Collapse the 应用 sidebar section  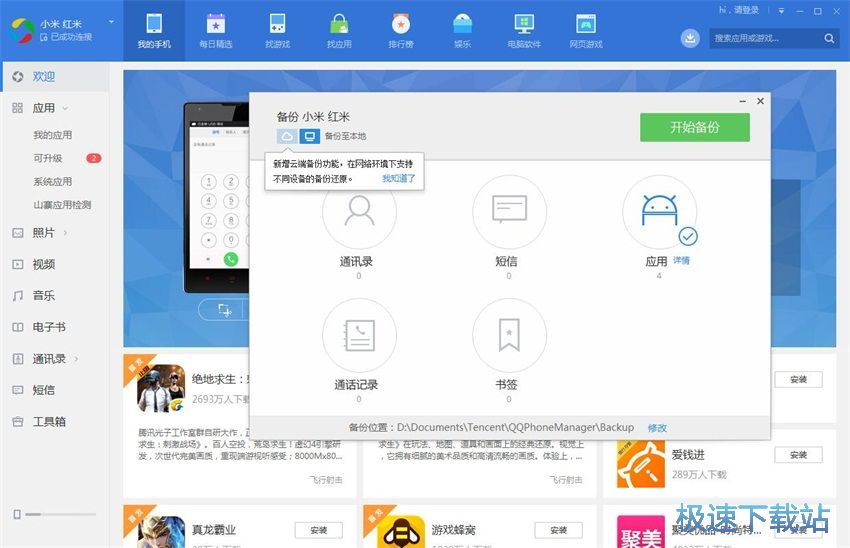click(x=65, y=108)
